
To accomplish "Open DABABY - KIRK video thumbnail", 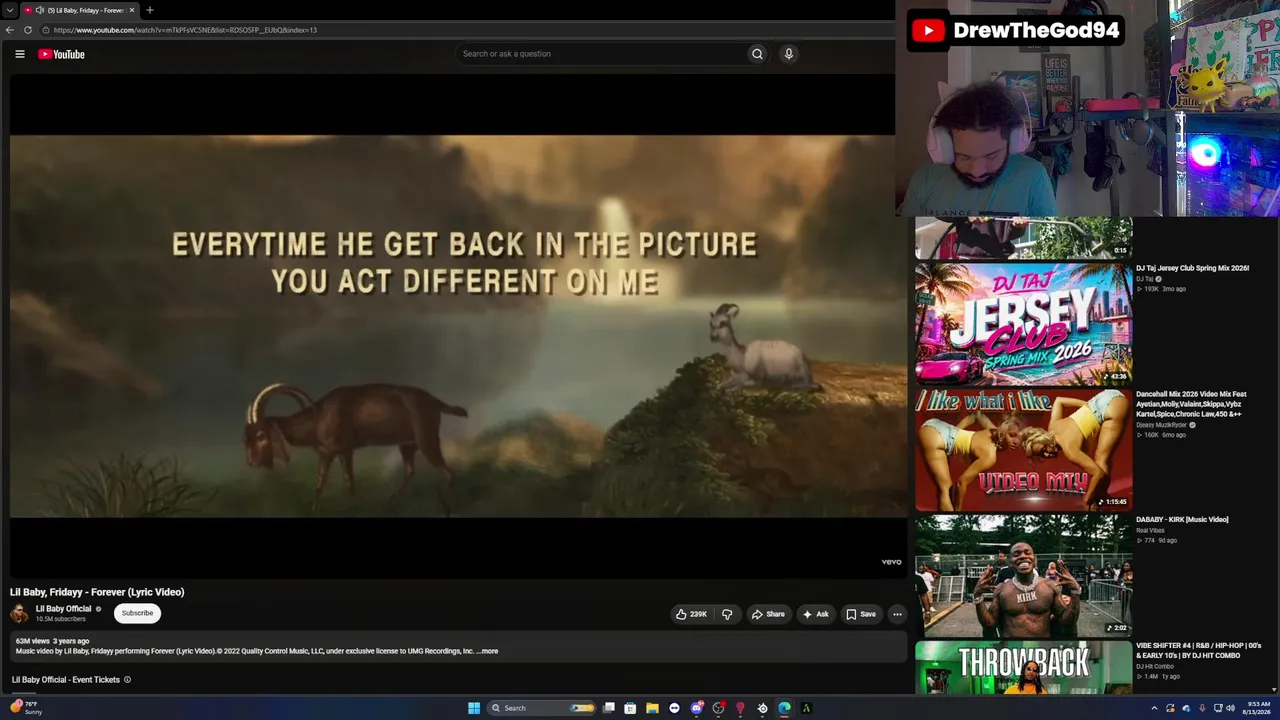I will click(x=1023, y=576).
